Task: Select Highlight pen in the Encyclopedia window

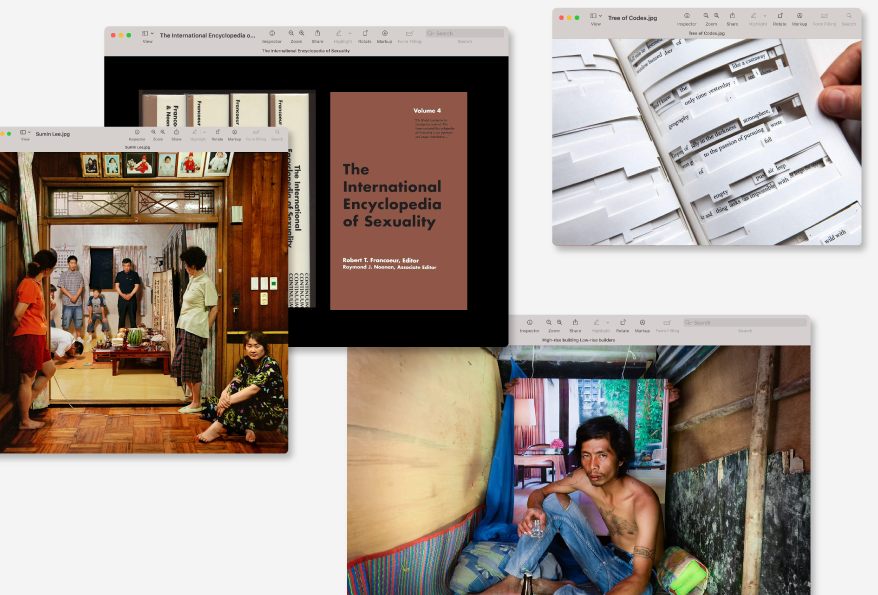Action: click(338, 34)
